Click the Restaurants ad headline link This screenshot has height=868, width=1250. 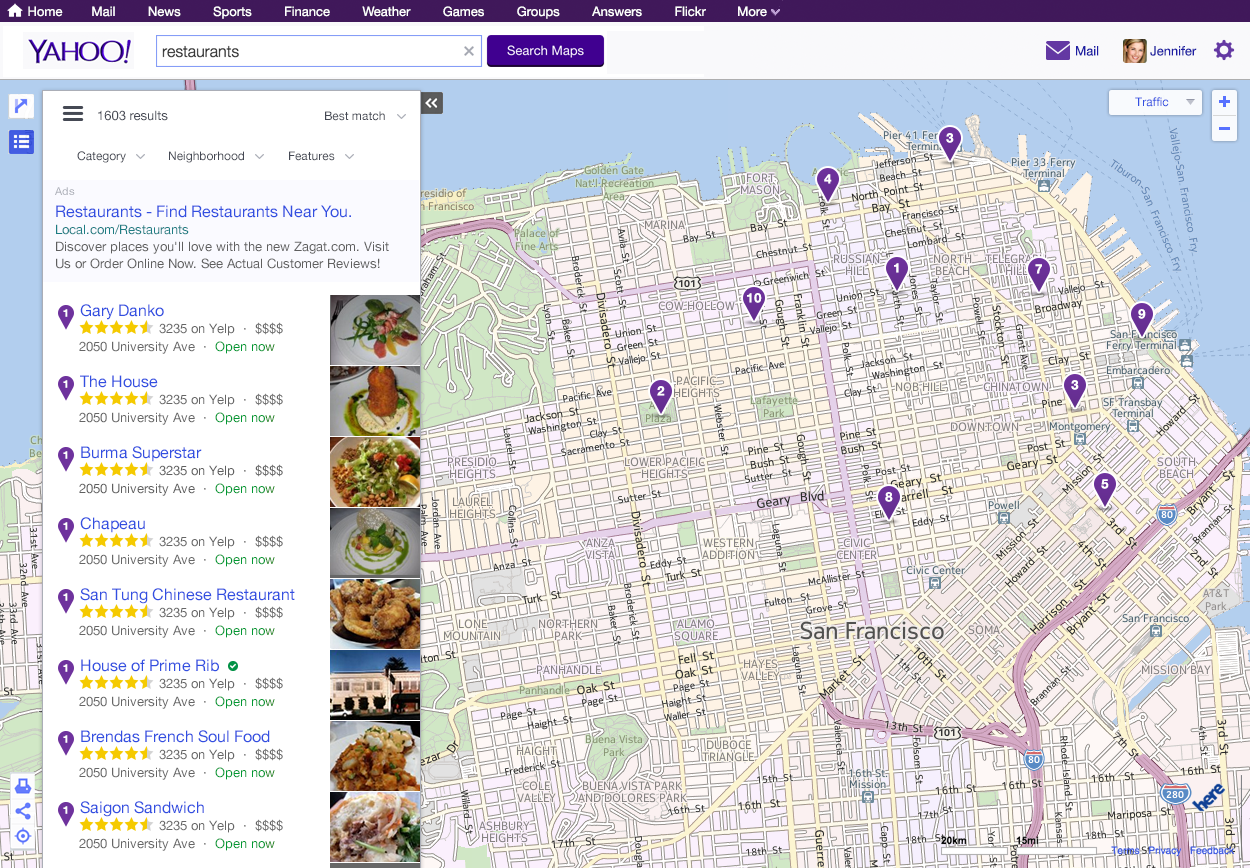point(203,212)
